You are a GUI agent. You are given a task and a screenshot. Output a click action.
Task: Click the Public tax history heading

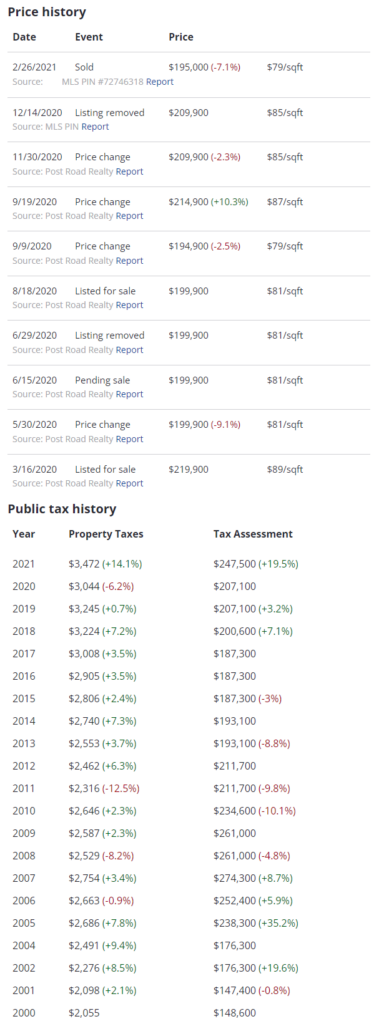[x=61, y=509]
